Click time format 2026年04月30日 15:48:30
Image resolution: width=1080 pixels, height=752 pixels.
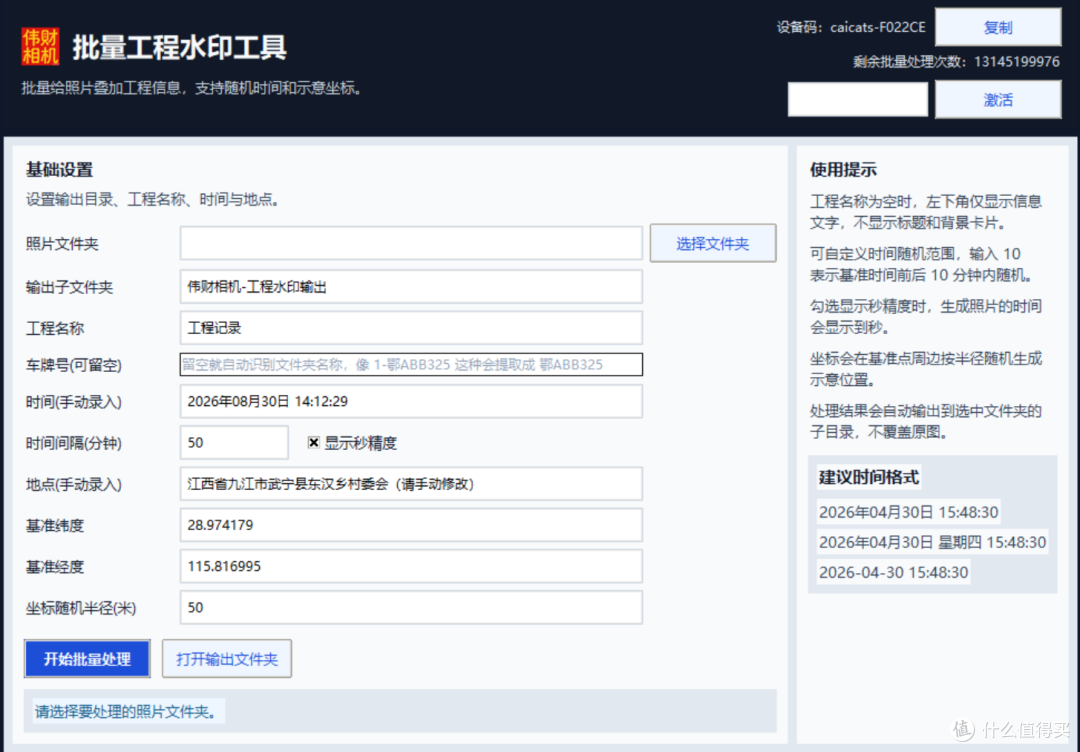908,512
